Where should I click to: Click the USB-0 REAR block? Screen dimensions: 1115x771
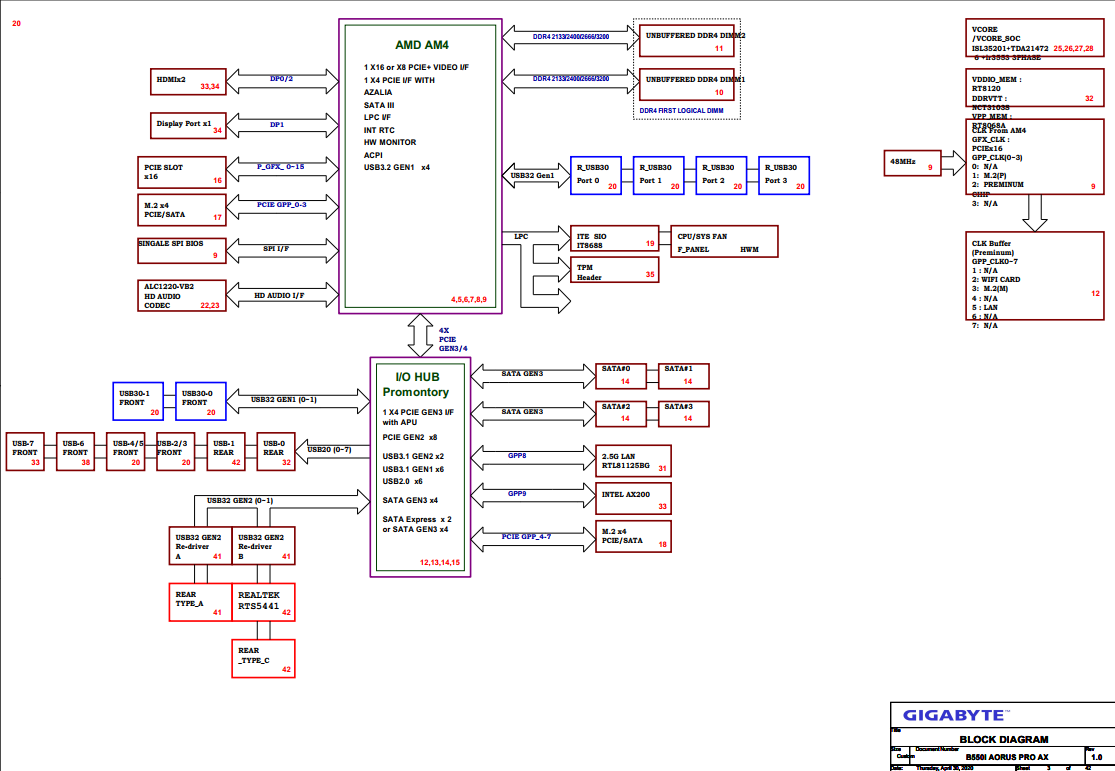pyautogui.click(x=276, y=452)
